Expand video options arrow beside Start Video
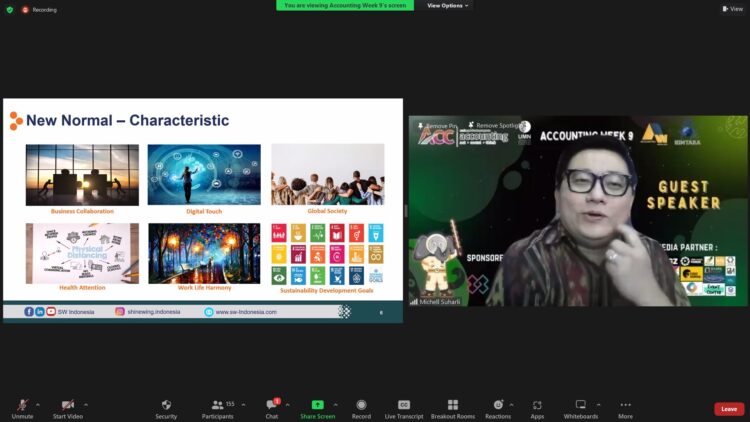The image size is (750, 422). [86, 405]
